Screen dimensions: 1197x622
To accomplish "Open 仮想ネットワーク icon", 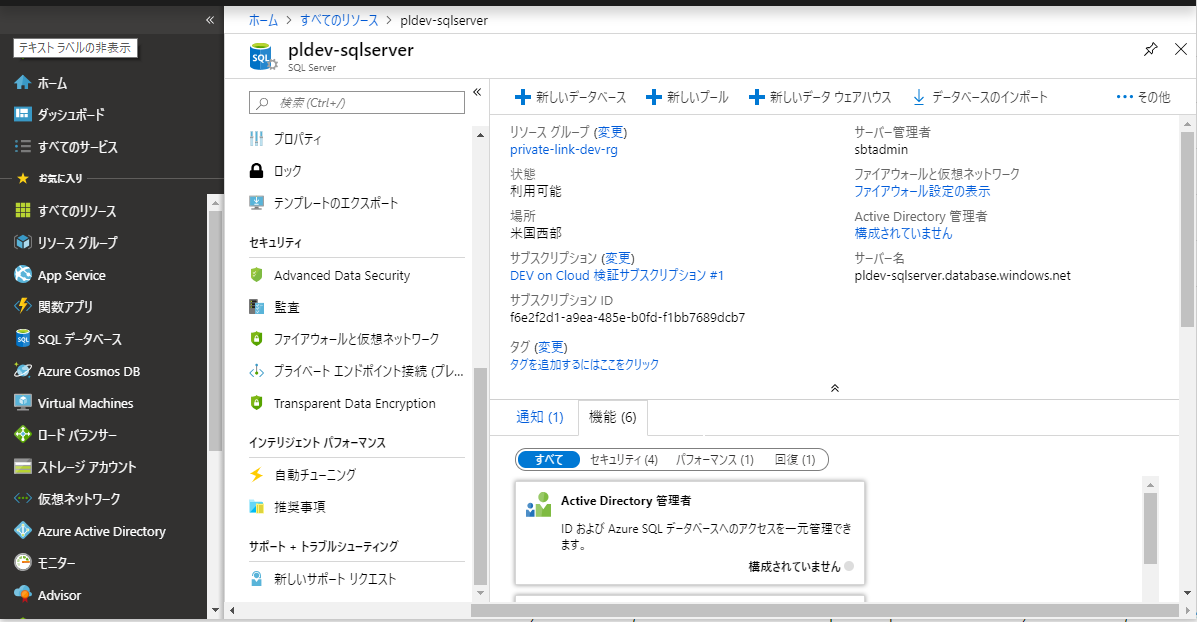I will click(x=23, y=499).
